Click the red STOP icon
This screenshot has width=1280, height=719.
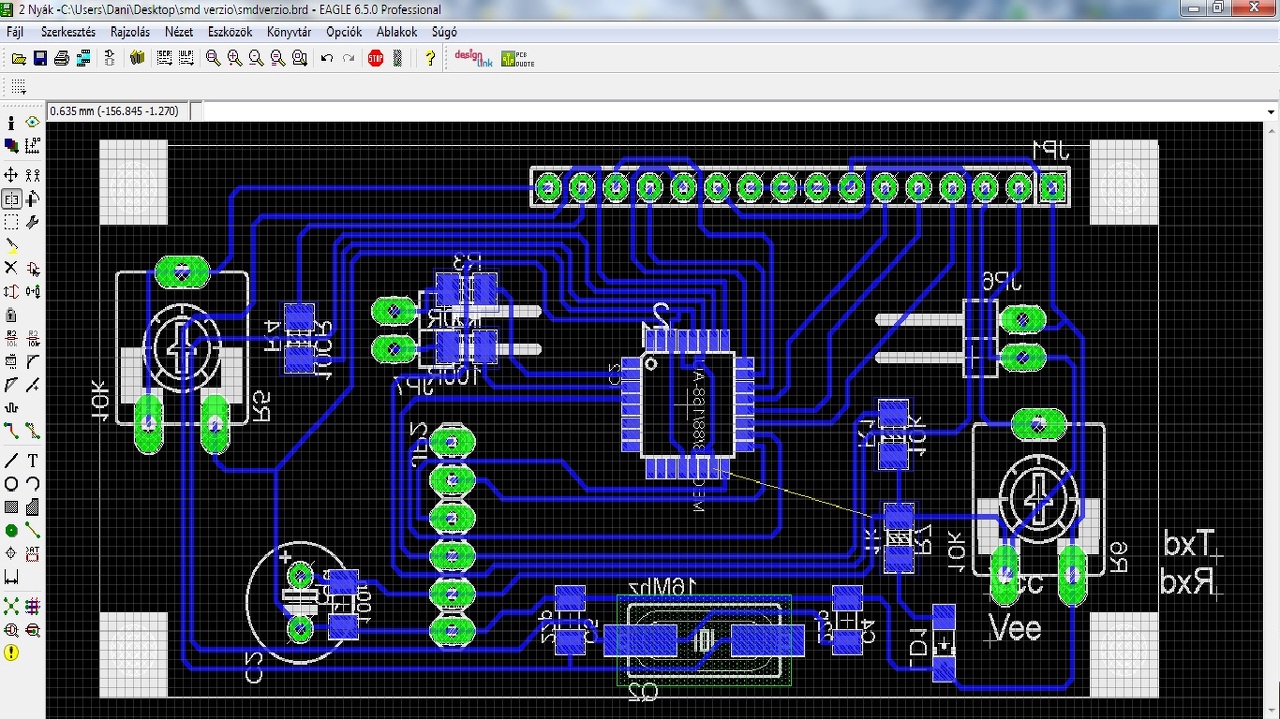pos(376,59)
